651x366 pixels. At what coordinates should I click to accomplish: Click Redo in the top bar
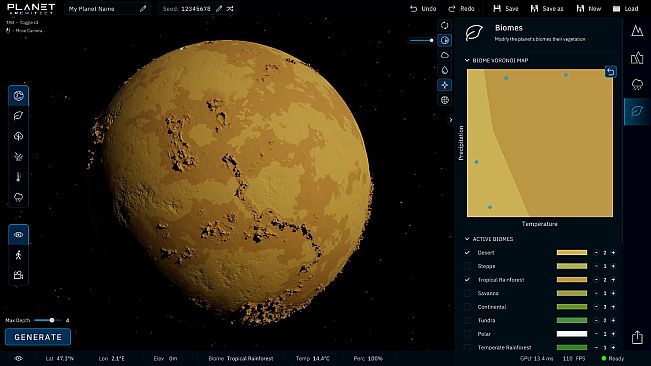461,9
